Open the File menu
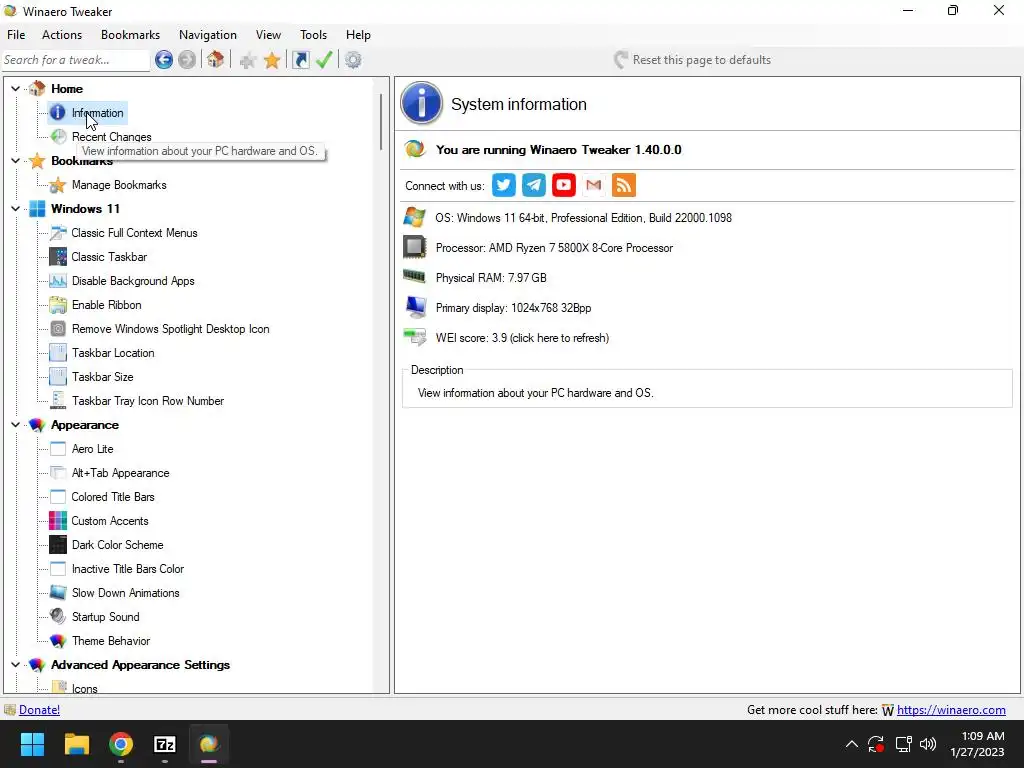The width and height of the screenshot is (1024, 768). [x=16, y=35]
